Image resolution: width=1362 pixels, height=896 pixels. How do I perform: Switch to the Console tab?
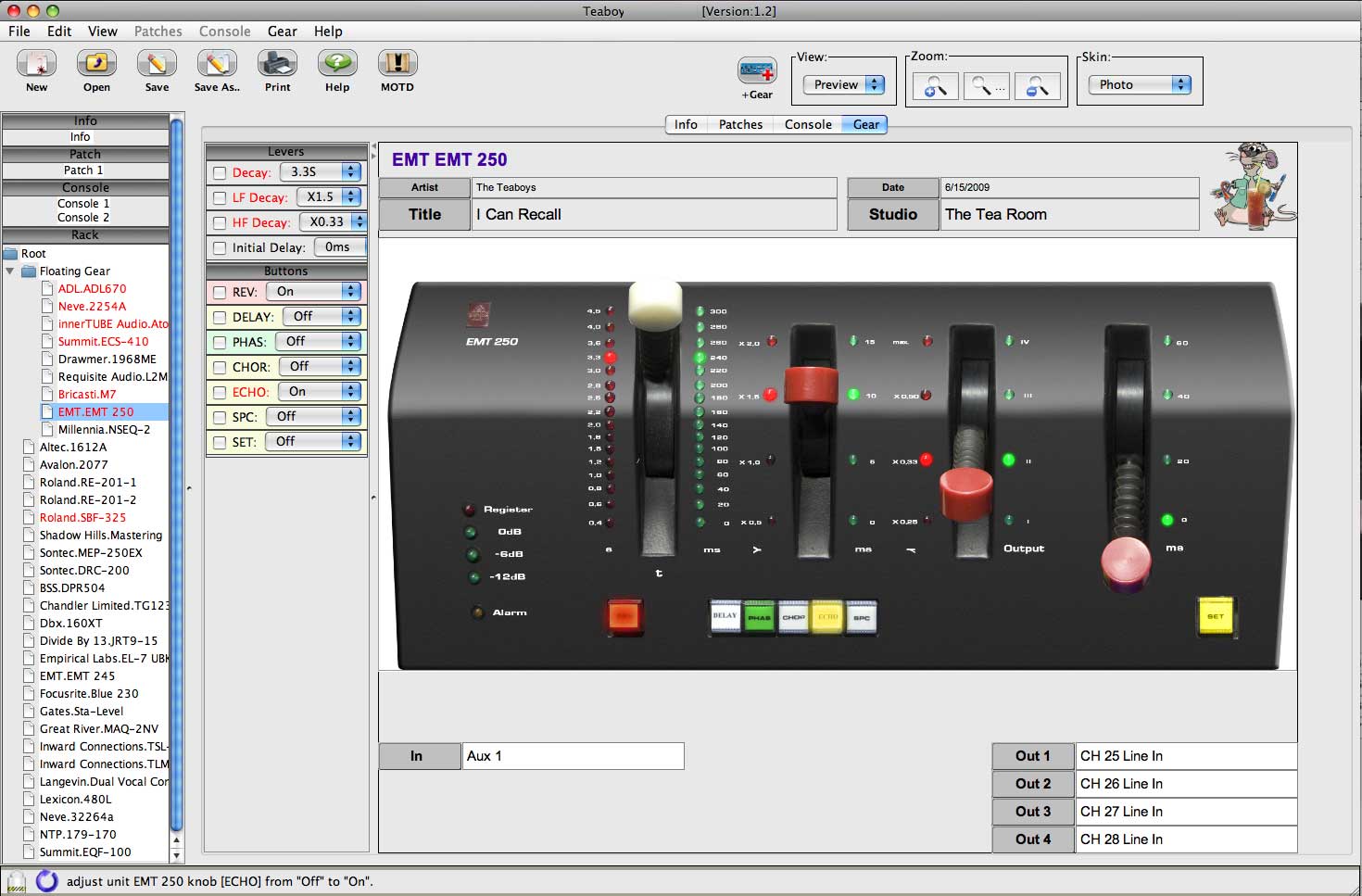(808, 124)
